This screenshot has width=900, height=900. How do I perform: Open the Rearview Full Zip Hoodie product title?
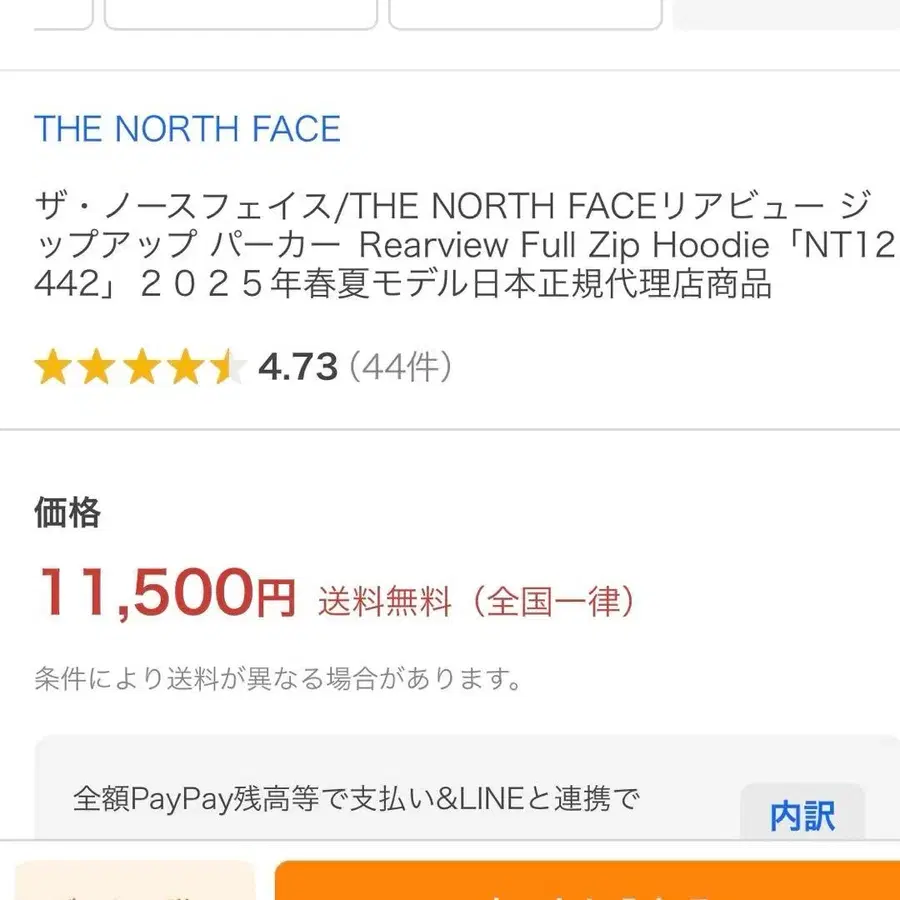450,245
